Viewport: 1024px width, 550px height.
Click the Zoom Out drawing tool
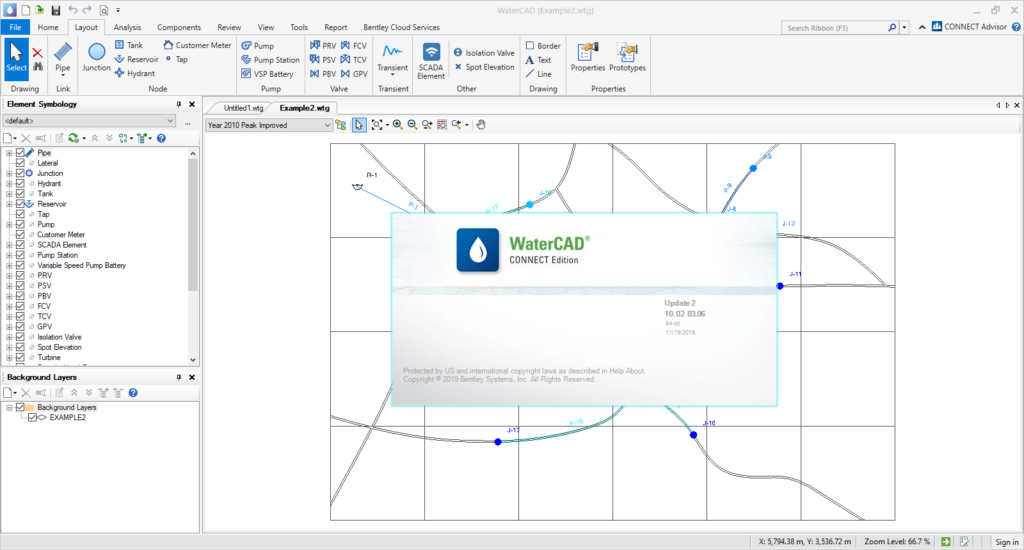tap(412, 125)
